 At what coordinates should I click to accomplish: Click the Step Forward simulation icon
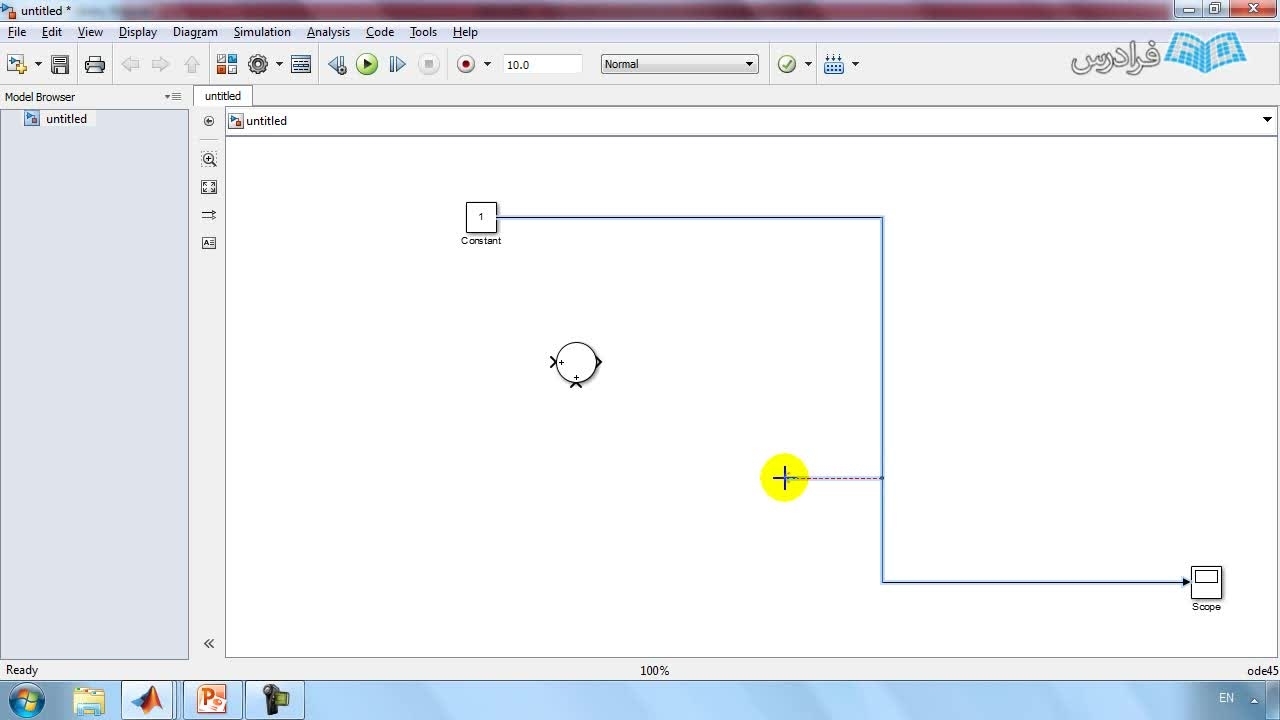click(x=397, y=64)
